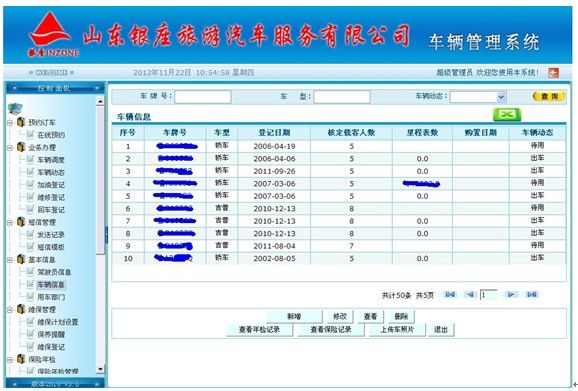Click the 查看年检记录 button
The height and width of the screenshot is (391, 578).
[259, 329]
